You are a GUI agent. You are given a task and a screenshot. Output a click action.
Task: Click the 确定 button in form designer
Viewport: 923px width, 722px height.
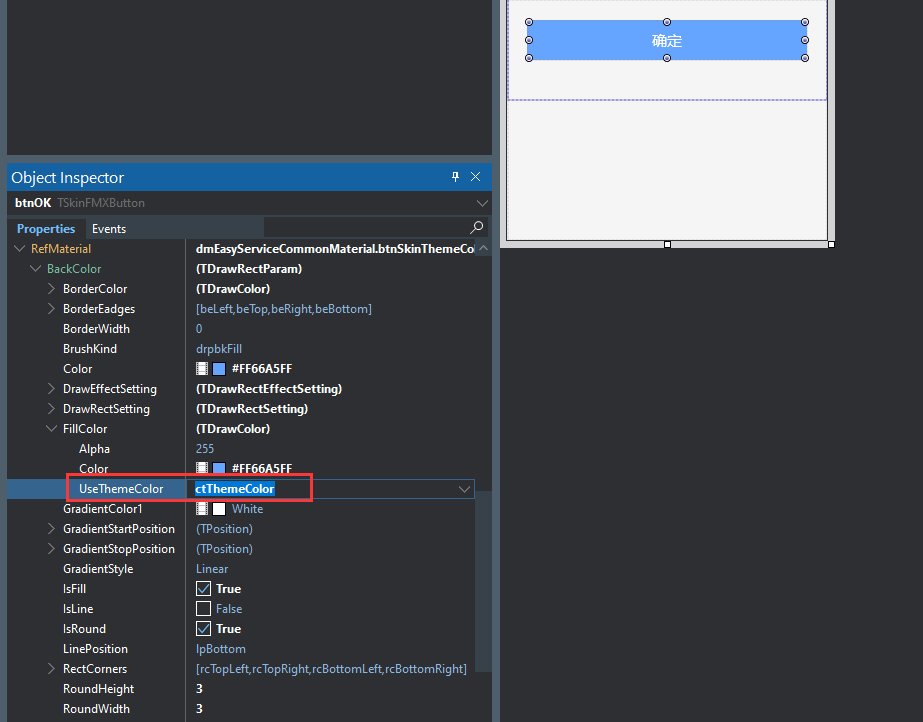666,40
